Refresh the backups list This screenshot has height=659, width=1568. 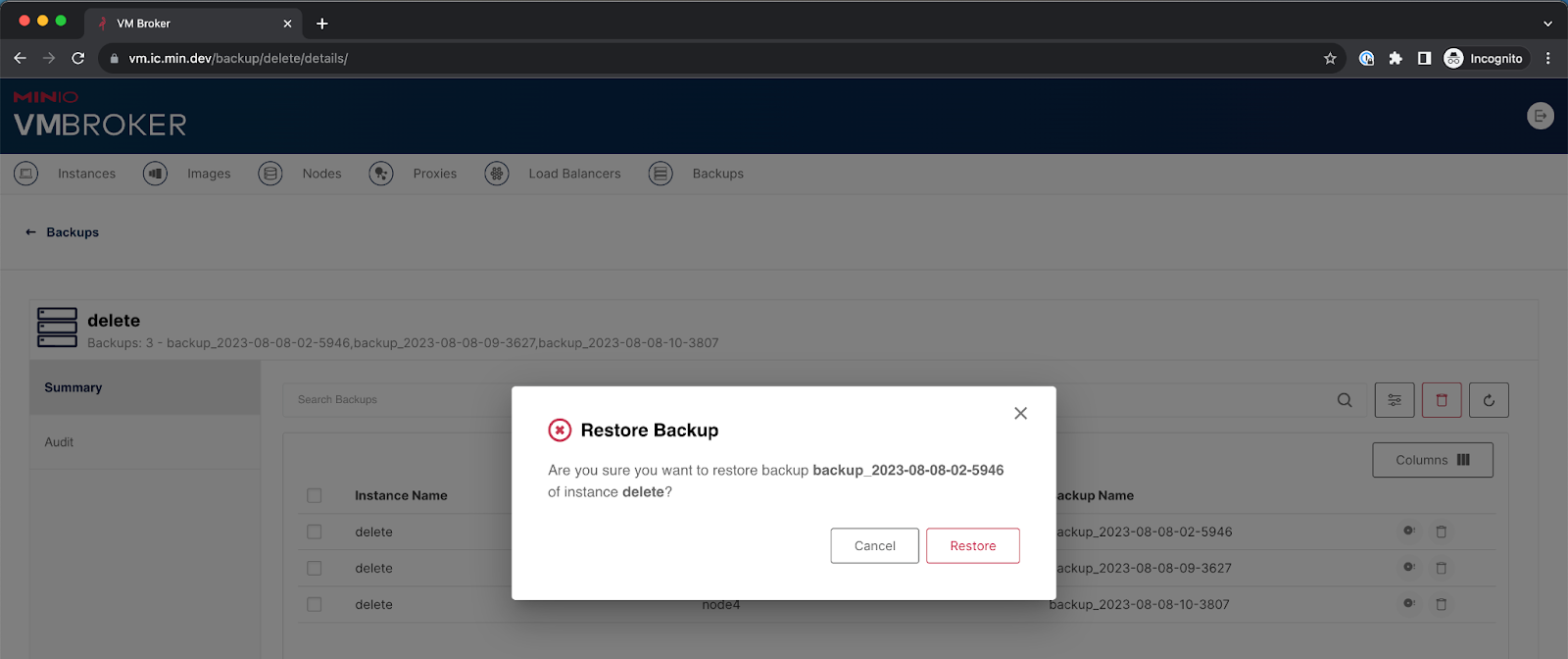coord(1488,400)
